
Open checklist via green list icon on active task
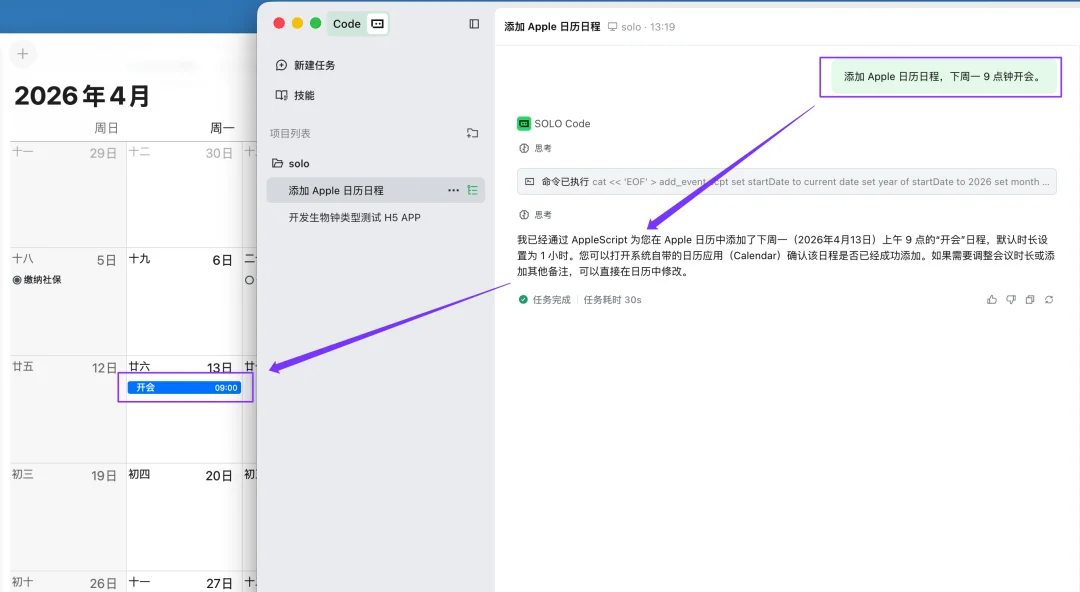(472, 189)
